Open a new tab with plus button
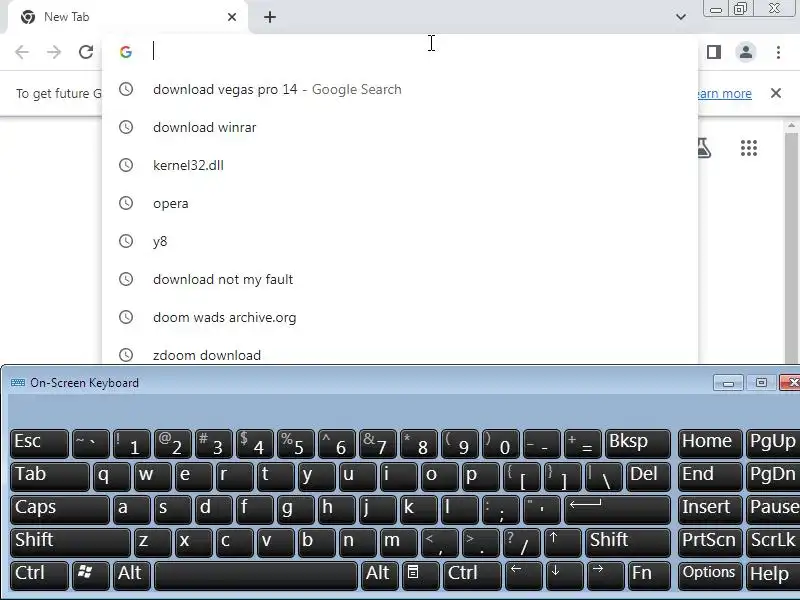The width and height of the screenshot is (800, 600). (270, 17)
